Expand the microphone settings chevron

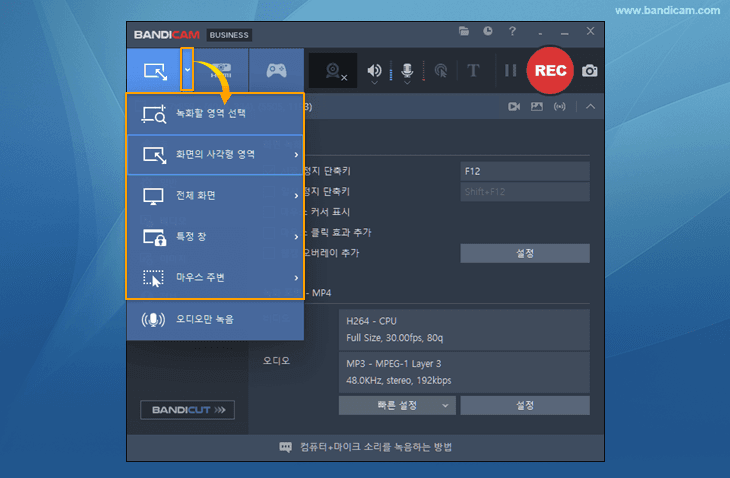(x=407, y=83)
